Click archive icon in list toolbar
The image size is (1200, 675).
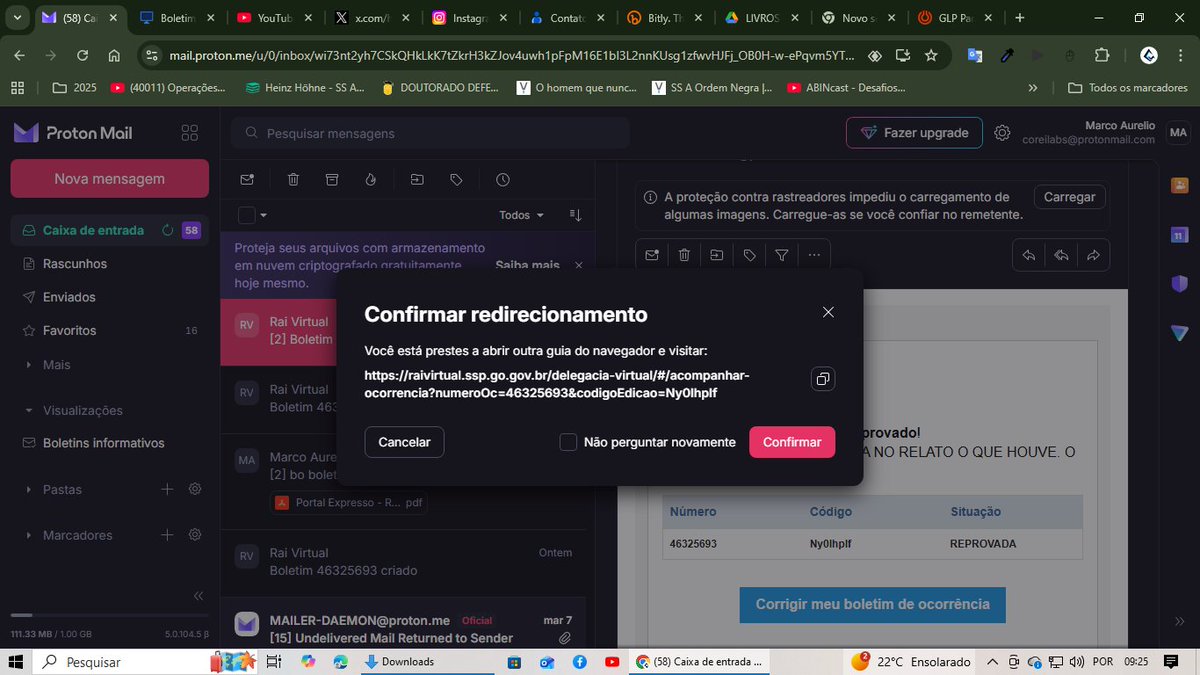332,180
